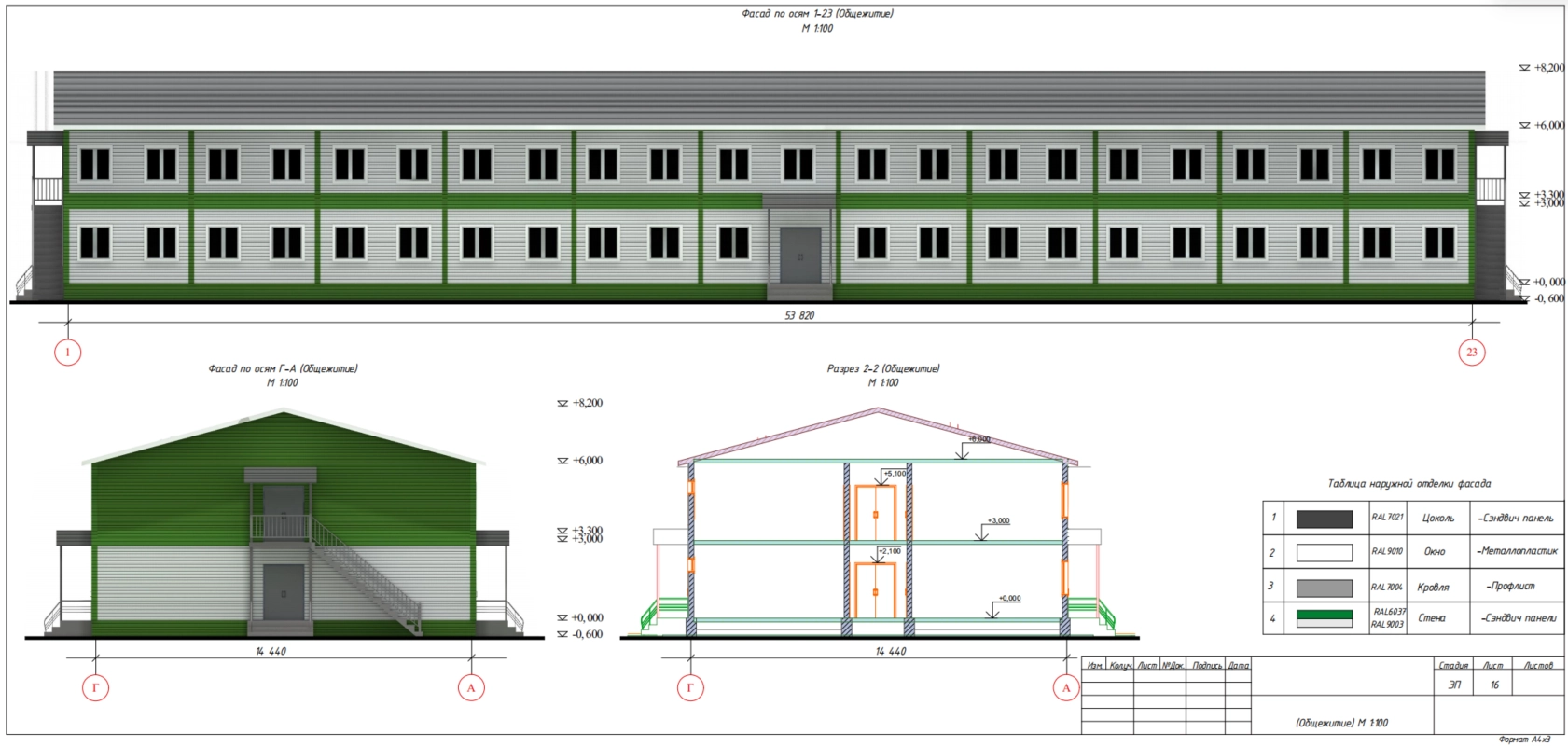The width and height of the screenshot is (1568, 747).
Task: Click the title "Фасад по осям 1-23"
Action: pyautogui.click(x=817, y=14)
